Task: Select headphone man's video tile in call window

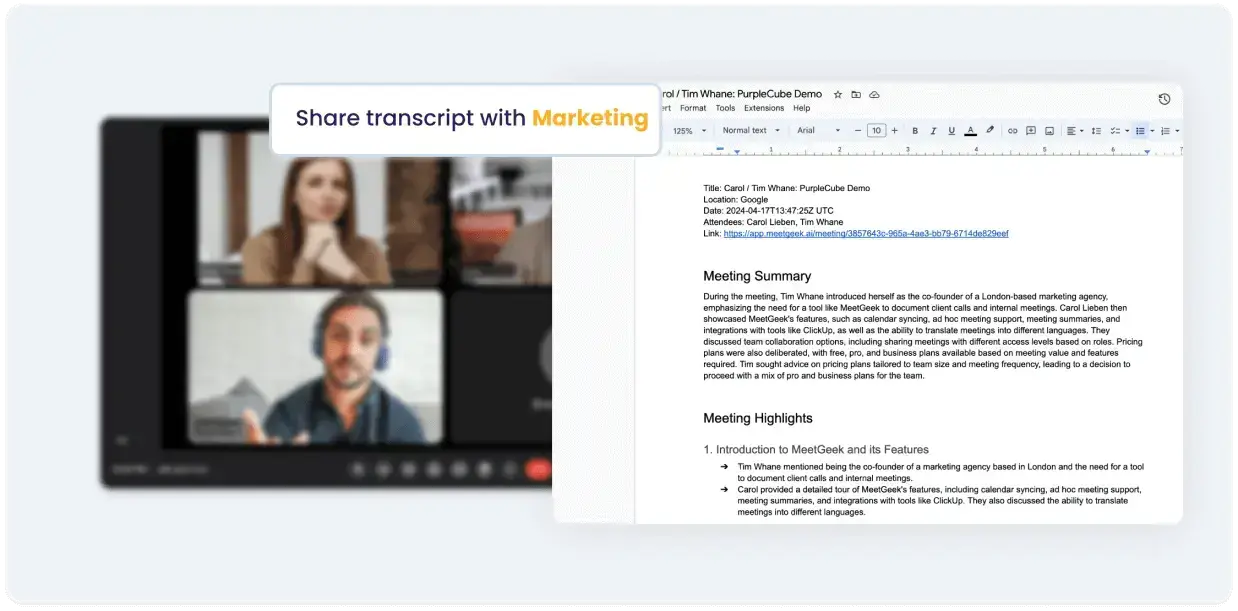Action: pos(315,367)
